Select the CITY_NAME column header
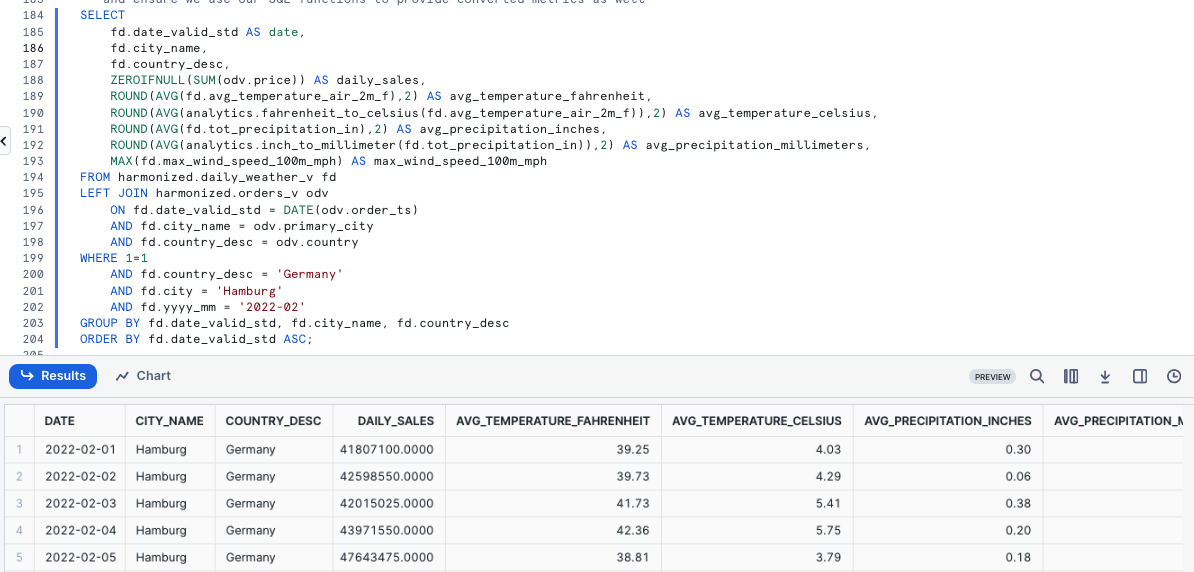Viewport: 1194px width, 572px height. (x=169, y=420)
